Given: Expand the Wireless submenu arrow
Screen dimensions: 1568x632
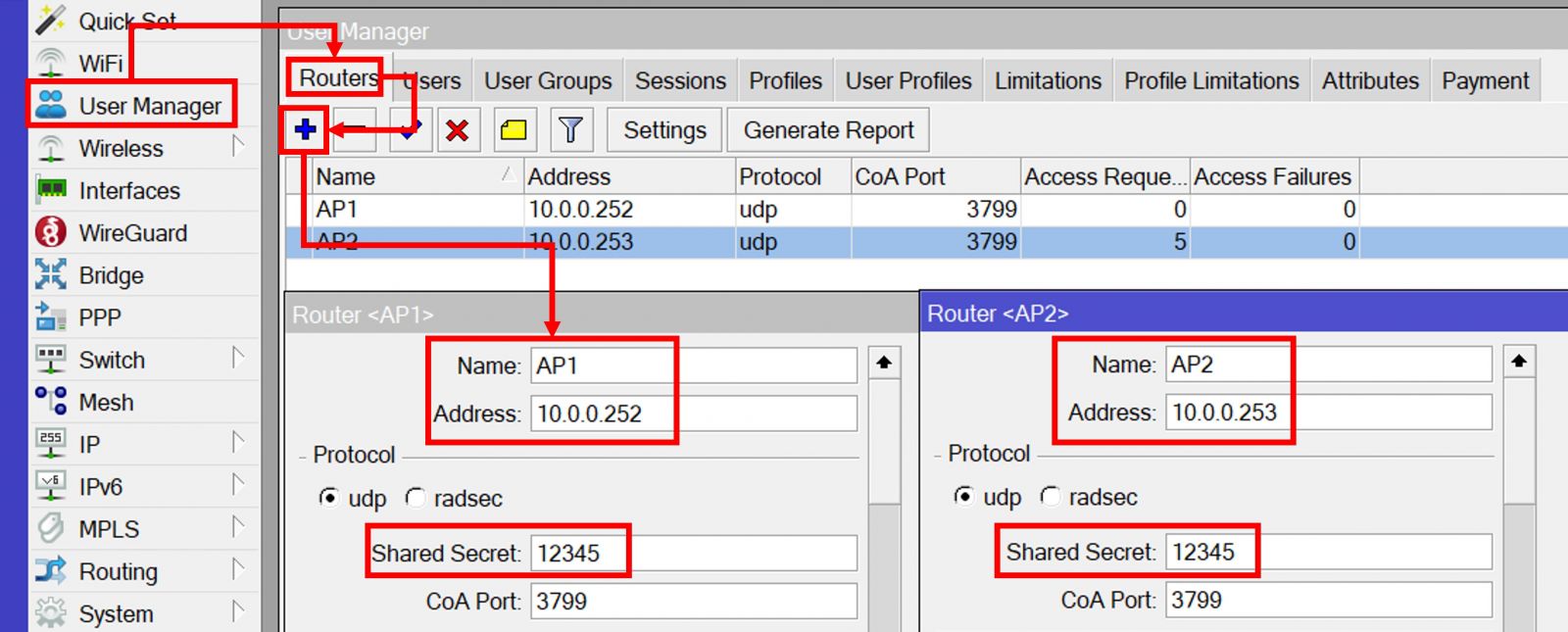Looking at the screenshot, I should click(x=237, y=147).
